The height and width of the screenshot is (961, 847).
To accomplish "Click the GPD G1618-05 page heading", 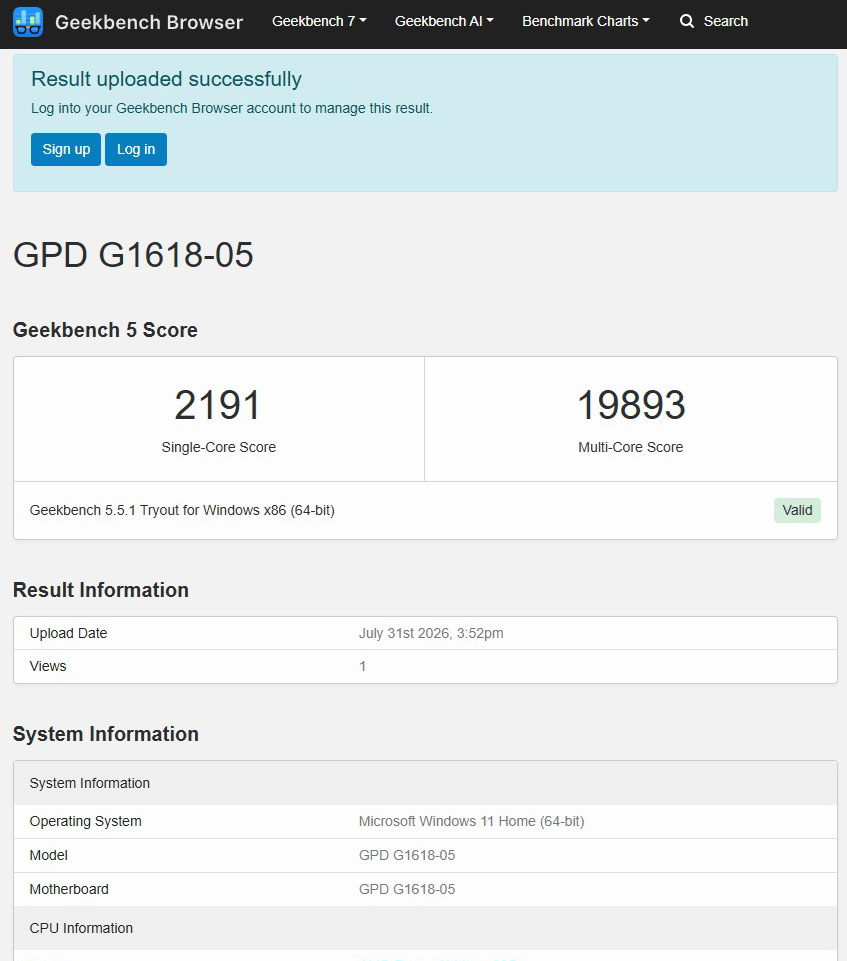I will (133, 255).
